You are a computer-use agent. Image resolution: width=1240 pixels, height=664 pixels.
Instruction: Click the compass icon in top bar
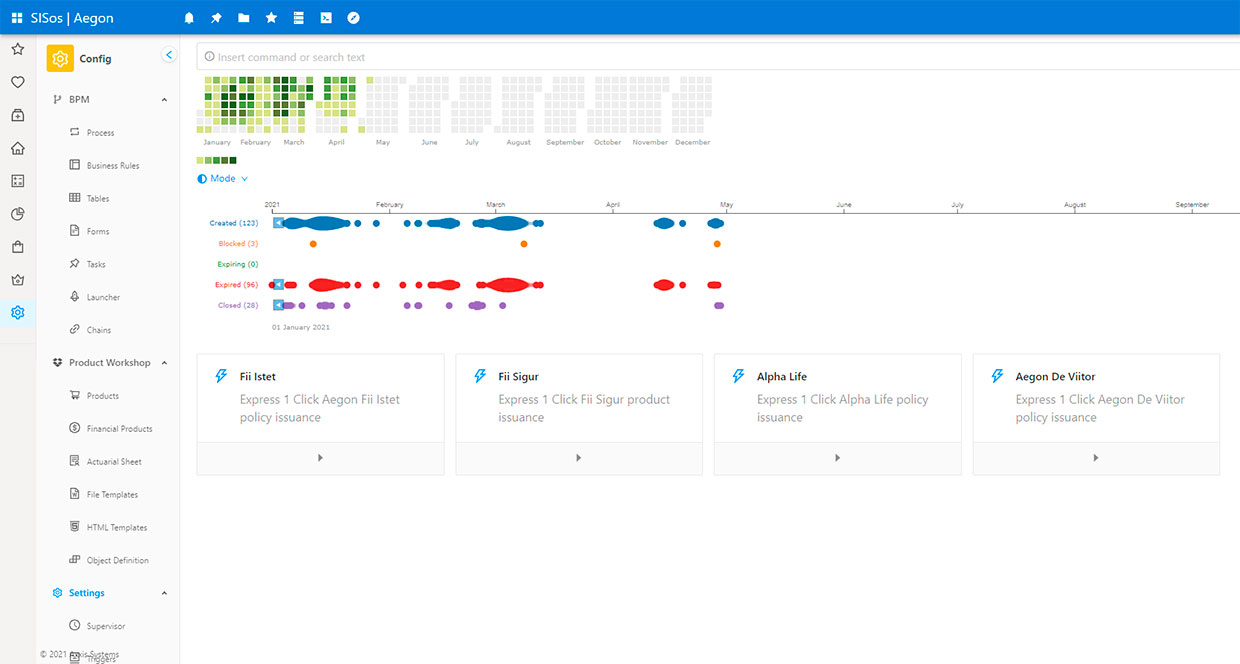pyautogui.click(x=353, y=18)
